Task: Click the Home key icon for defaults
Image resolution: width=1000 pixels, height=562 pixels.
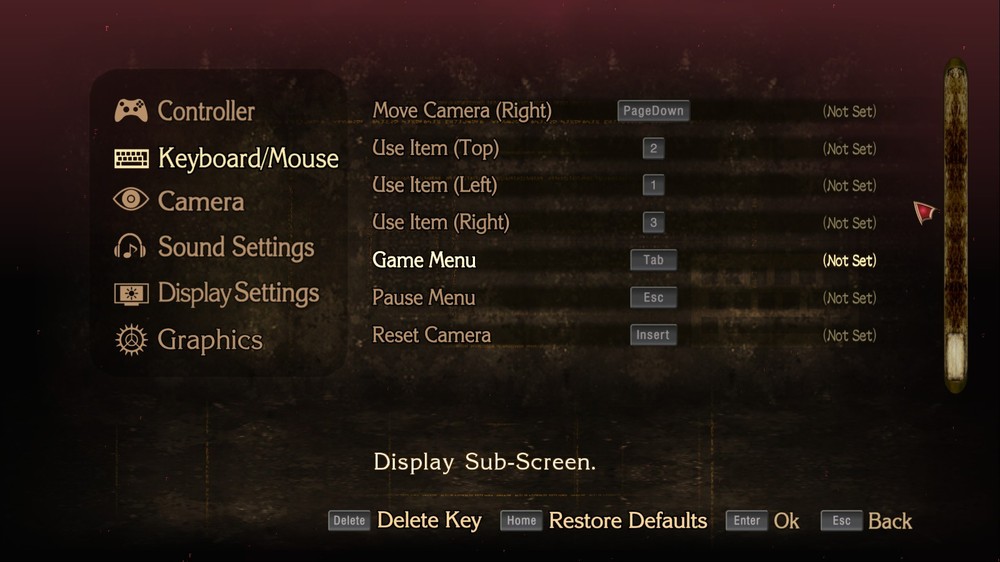Action: pos(521,521)
